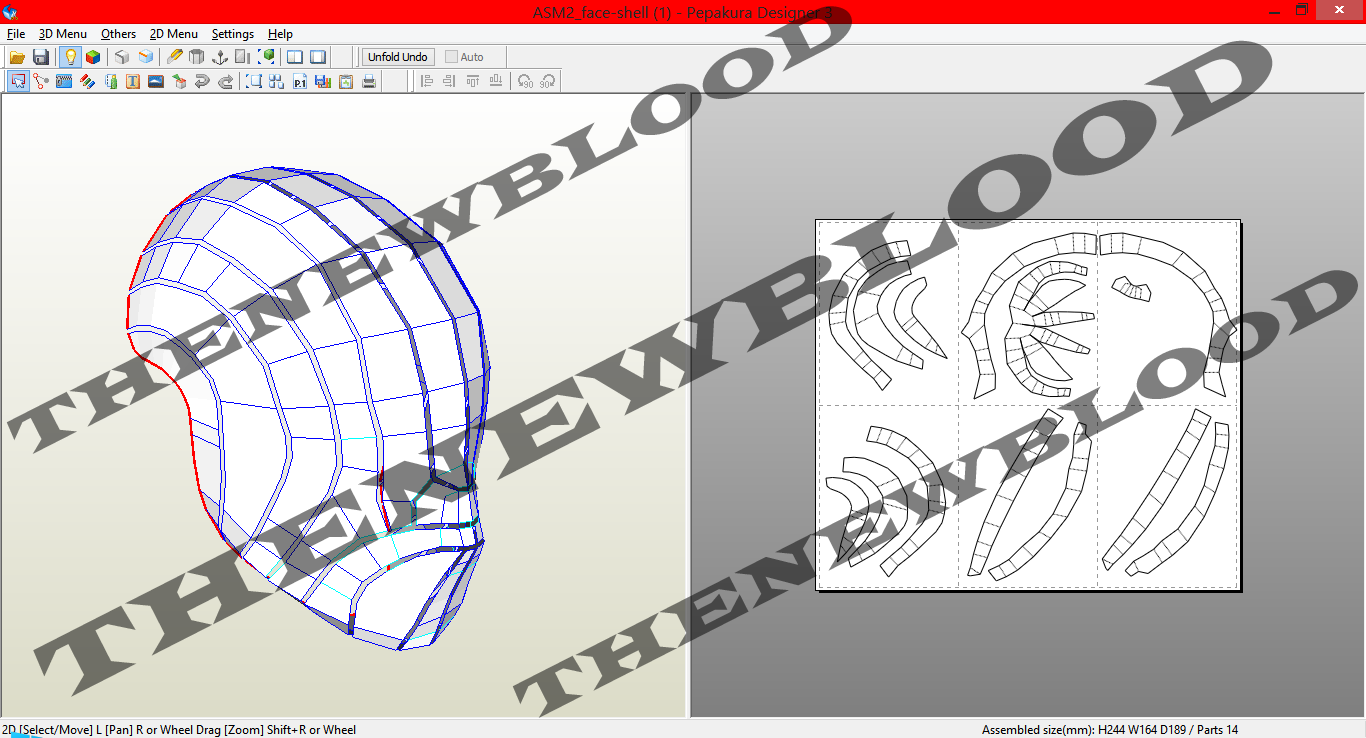Click the 2D Select/Move hint in the status bar
This screenshot has width=1366, height=738.
(179, 730)
